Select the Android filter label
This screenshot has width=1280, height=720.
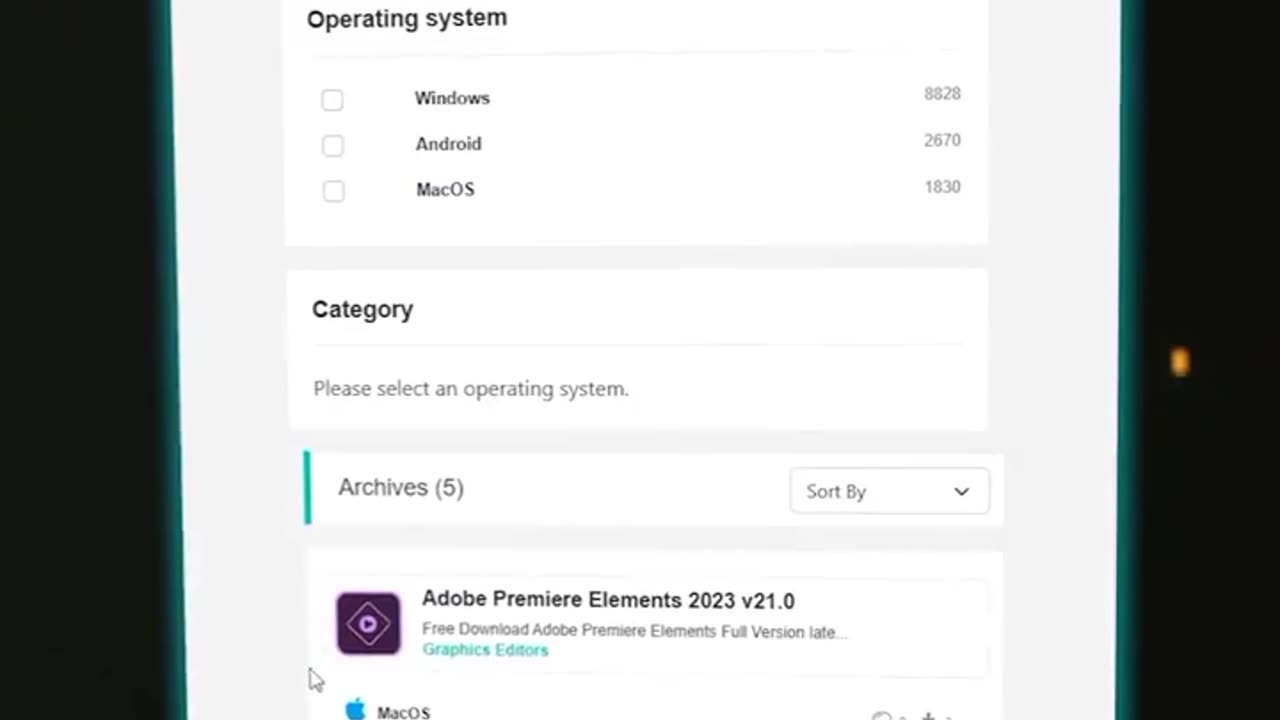[x=448, y=144]
